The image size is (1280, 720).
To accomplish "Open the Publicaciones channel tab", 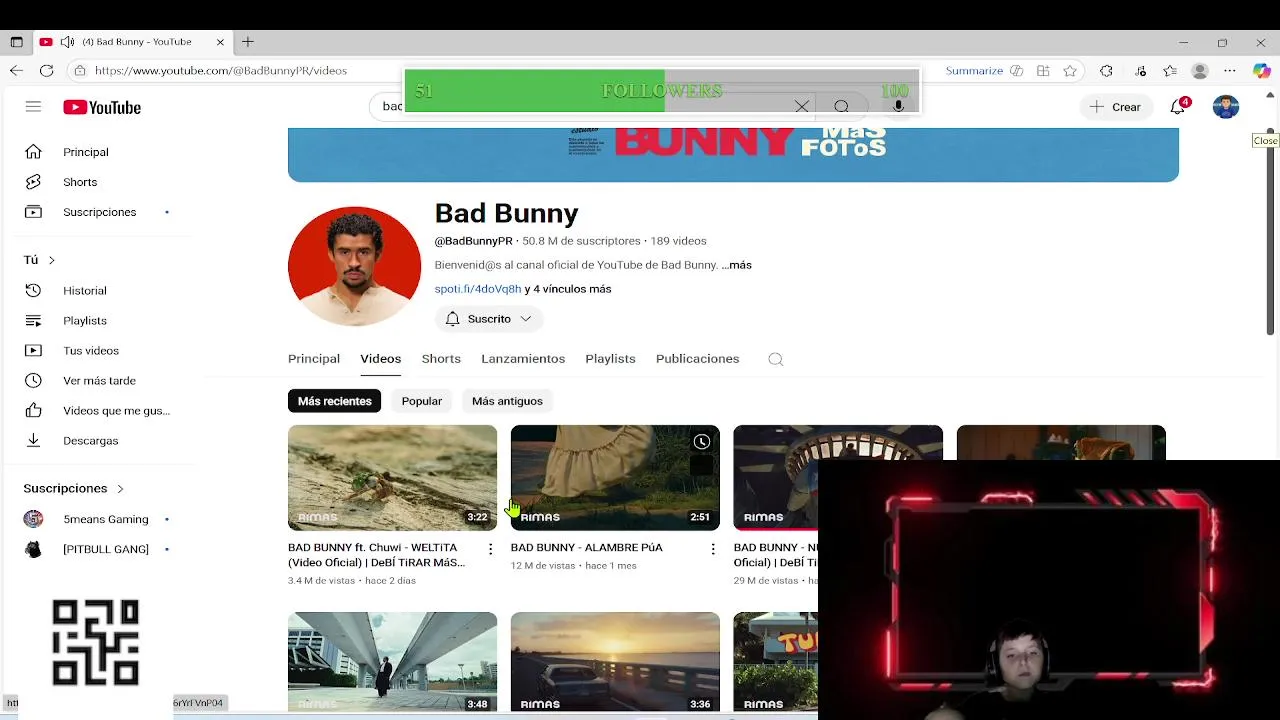I will (697, 359).
